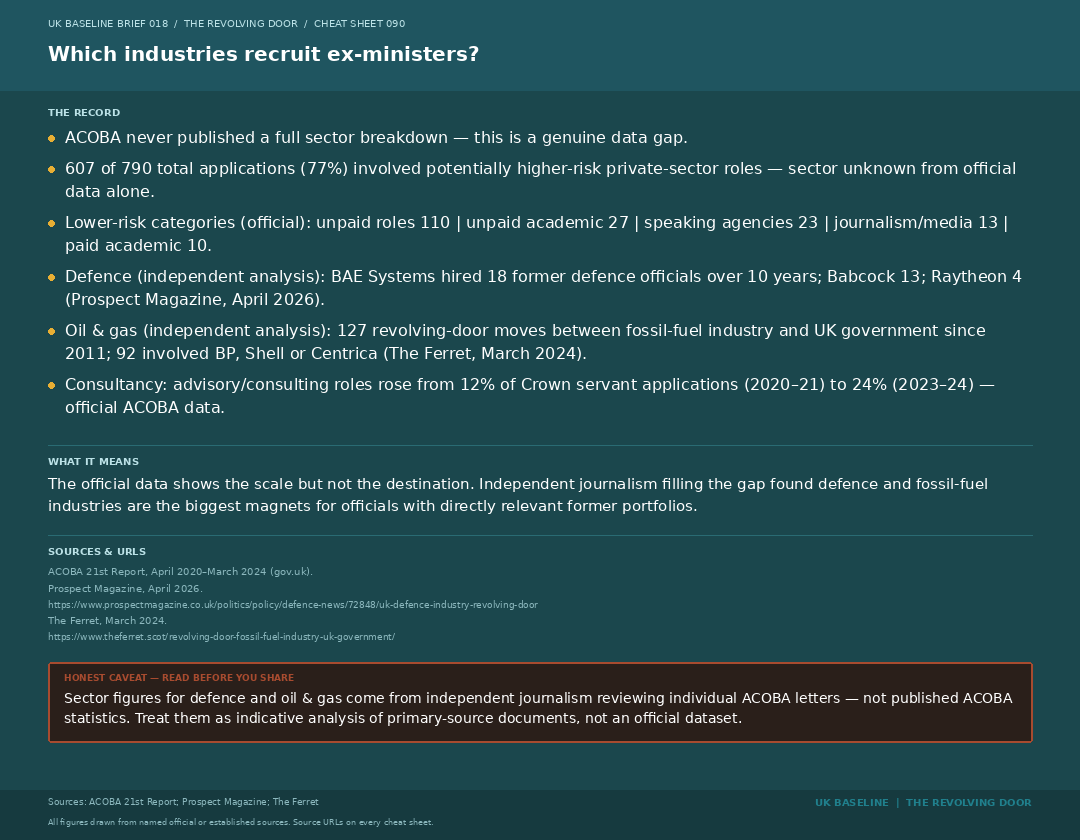The image size is (1080, 840).
Task: Select the Defence BAE Systems bullet
Action: (543, 288)
